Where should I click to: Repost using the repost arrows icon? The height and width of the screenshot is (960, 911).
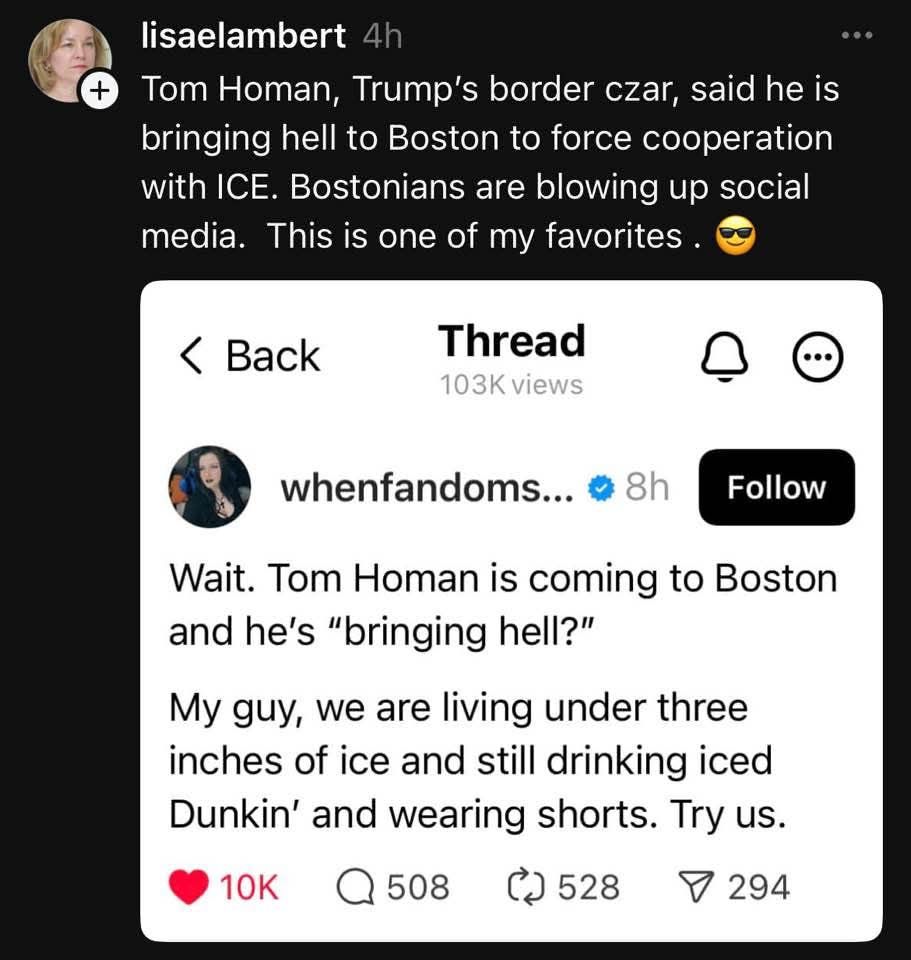pos(526,887)
